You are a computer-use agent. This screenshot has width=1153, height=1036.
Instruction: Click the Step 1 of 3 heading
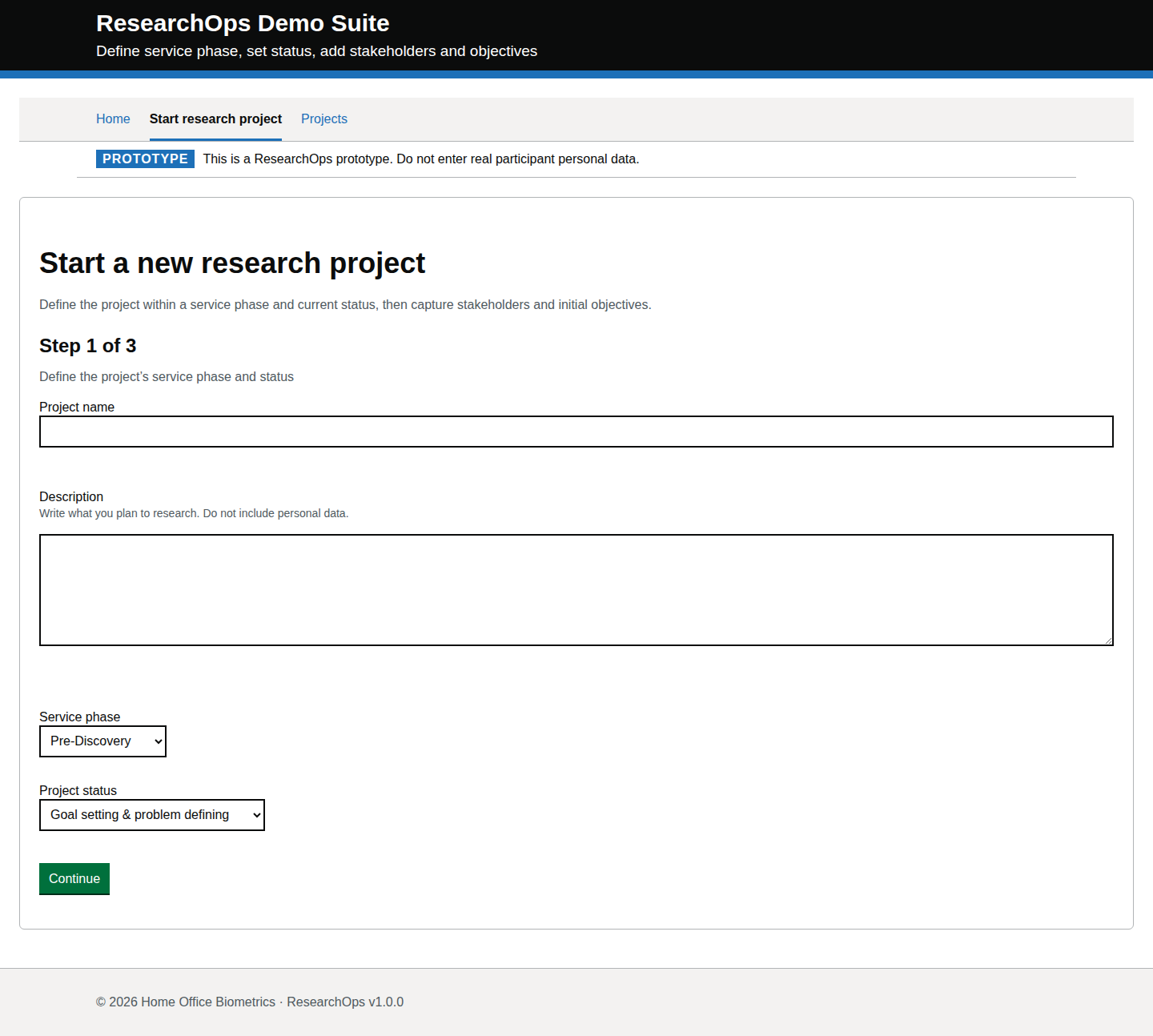coord(87,346)
